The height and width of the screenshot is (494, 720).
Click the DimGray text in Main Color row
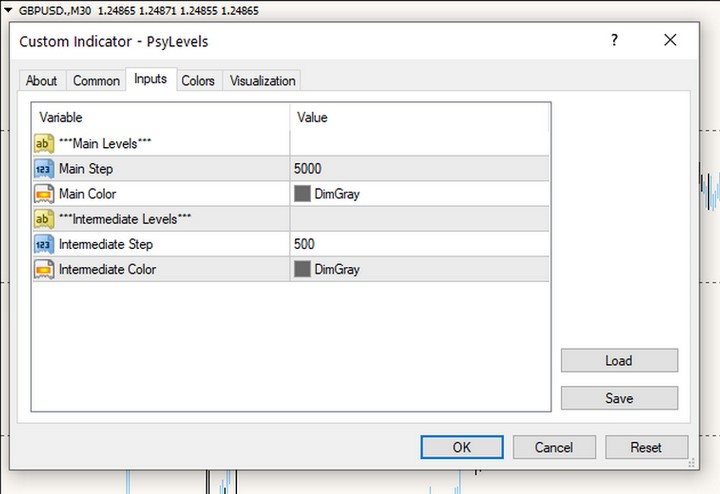(337, 194)
